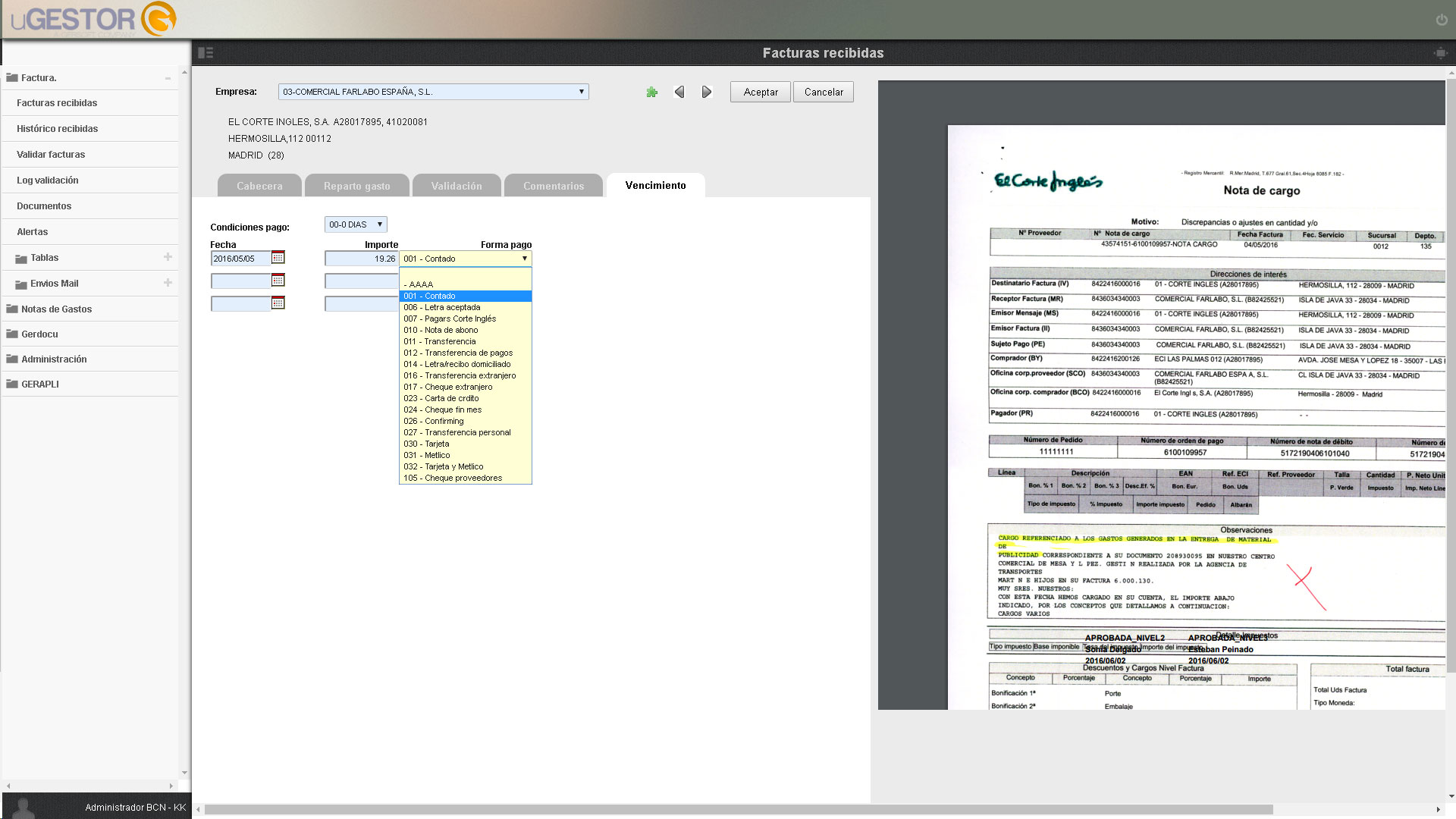Open Log validación in sidebar
Image resolution: width=1456 pixels, height=819 pixels.
pyautogui.click(x=90, y=180)
